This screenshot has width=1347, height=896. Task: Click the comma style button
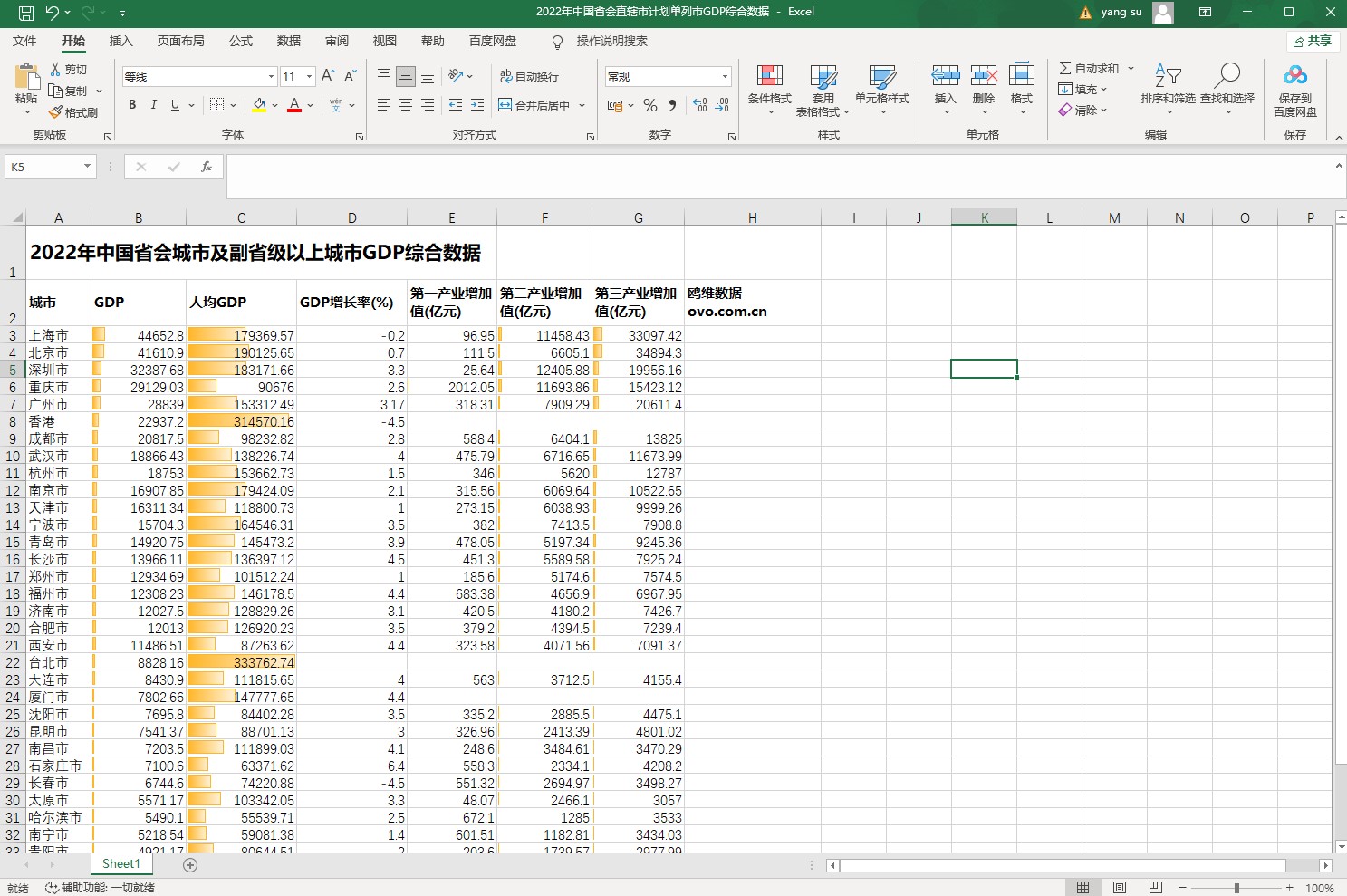(672, 105)
